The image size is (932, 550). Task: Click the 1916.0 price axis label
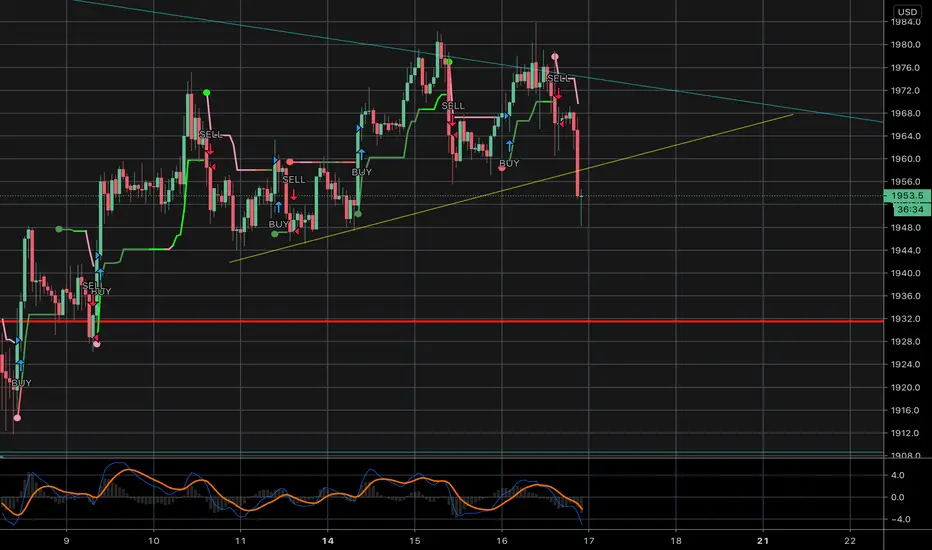[x=905, y=410]
